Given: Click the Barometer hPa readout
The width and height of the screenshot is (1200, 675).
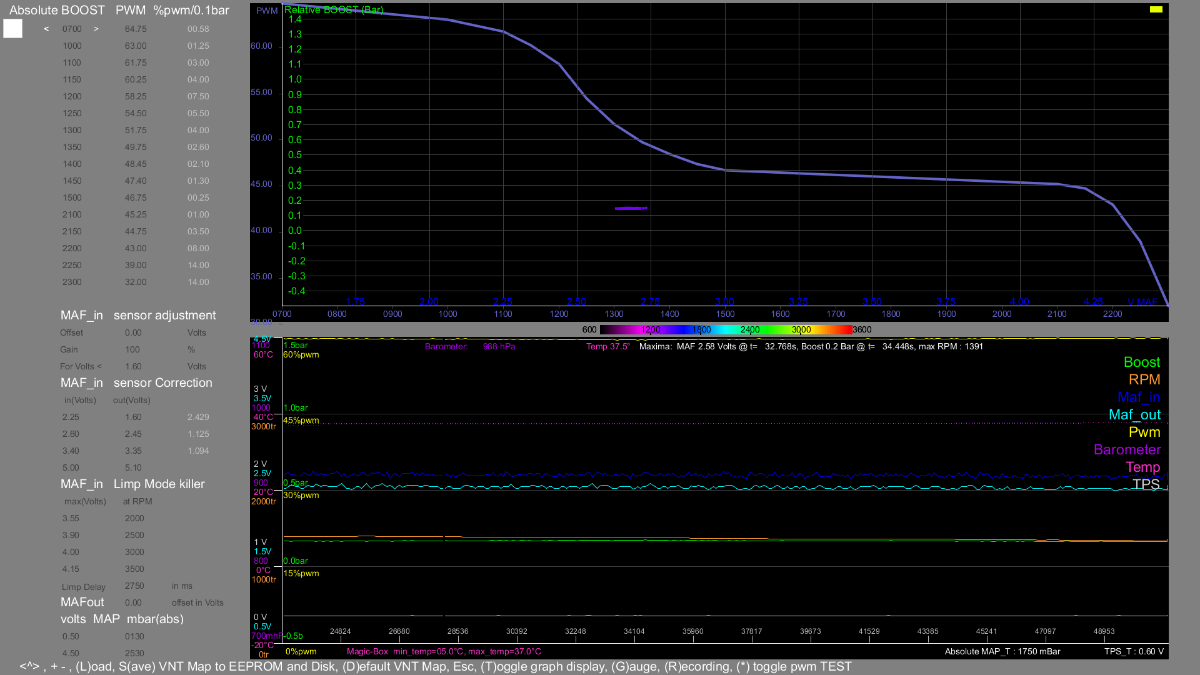Looking at the screenshot, I should tap(469, 347).
